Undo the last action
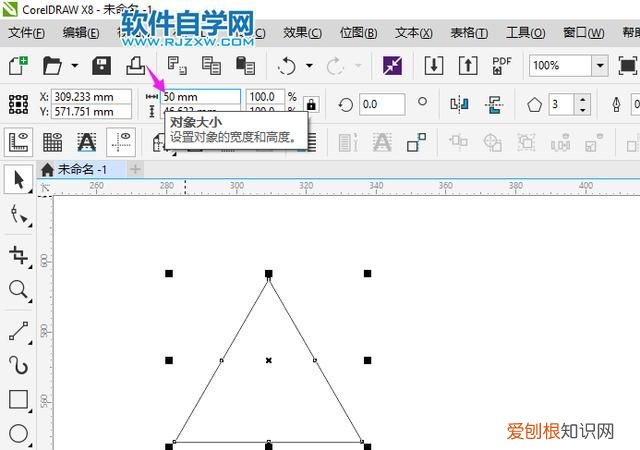Viewport: 640px width, 450px height. pyautogui.click(x=287, y=66)
